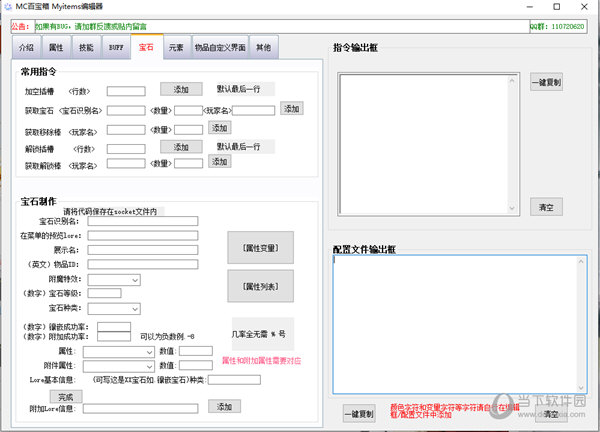Open the [属性列表] button

tap(259, 286)
